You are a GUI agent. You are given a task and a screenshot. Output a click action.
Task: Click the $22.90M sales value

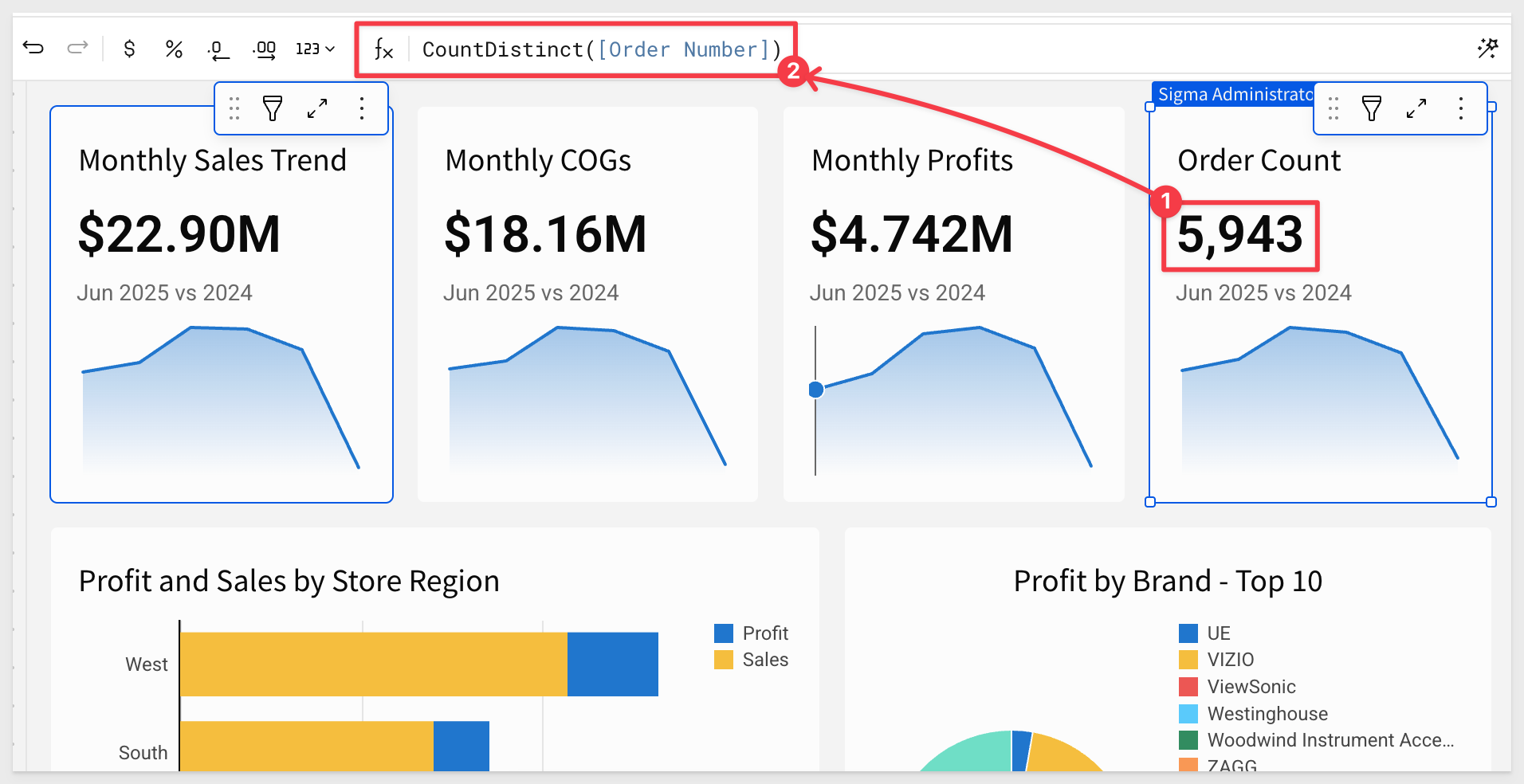point(179,234)
